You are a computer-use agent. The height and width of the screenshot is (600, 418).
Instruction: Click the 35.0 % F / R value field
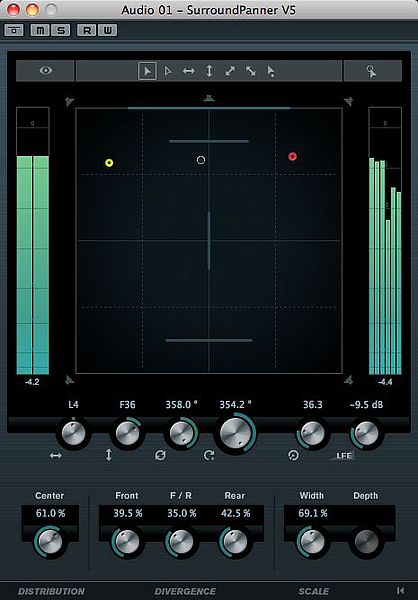pos(181,514)
